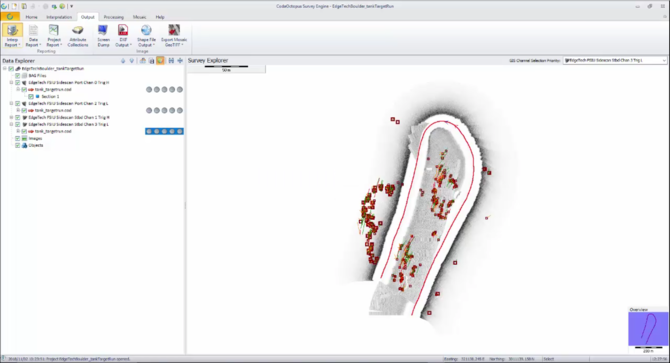Screen dimensions: 670x363
Task: Toggle the Objects checkbox
Action: [18, 145]
